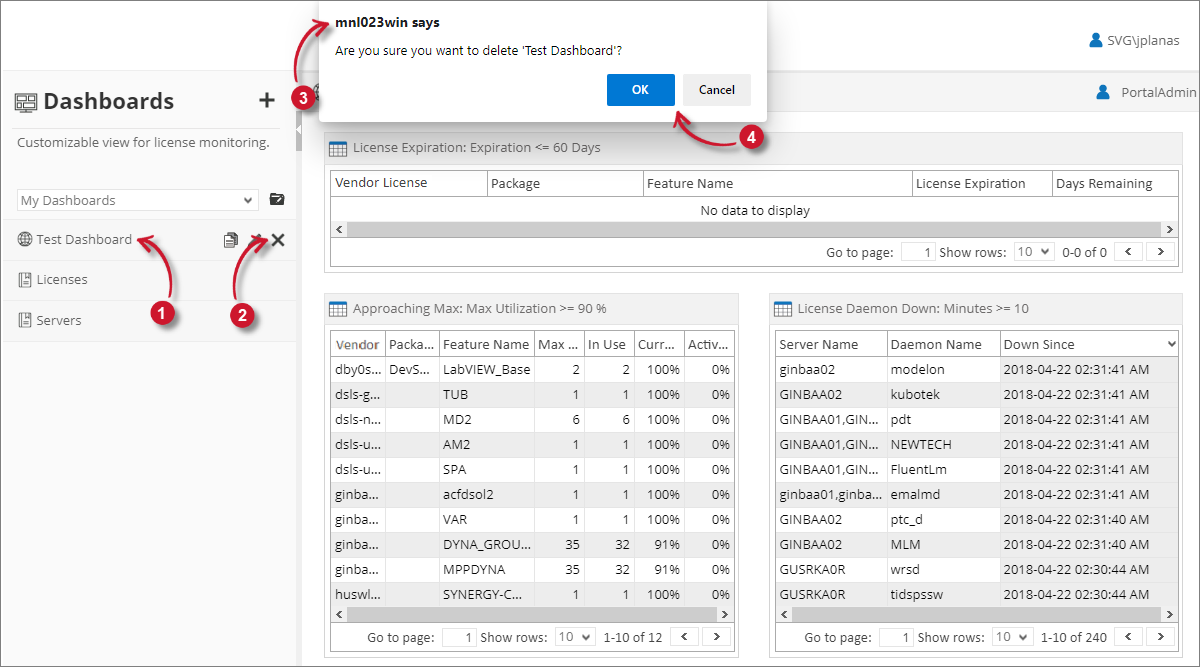Sort by License Expiration column header

(x=982, y=183)
